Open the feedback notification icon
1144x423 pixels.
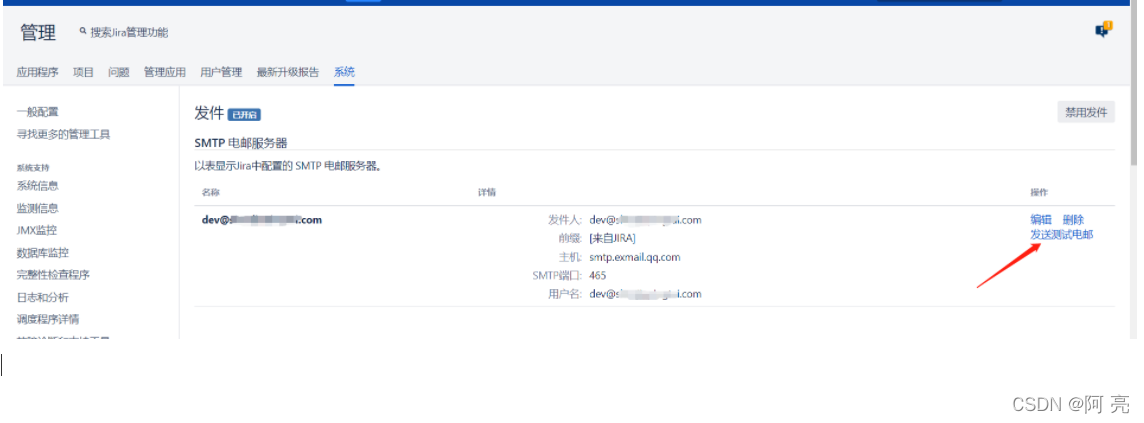point(1103,30)
